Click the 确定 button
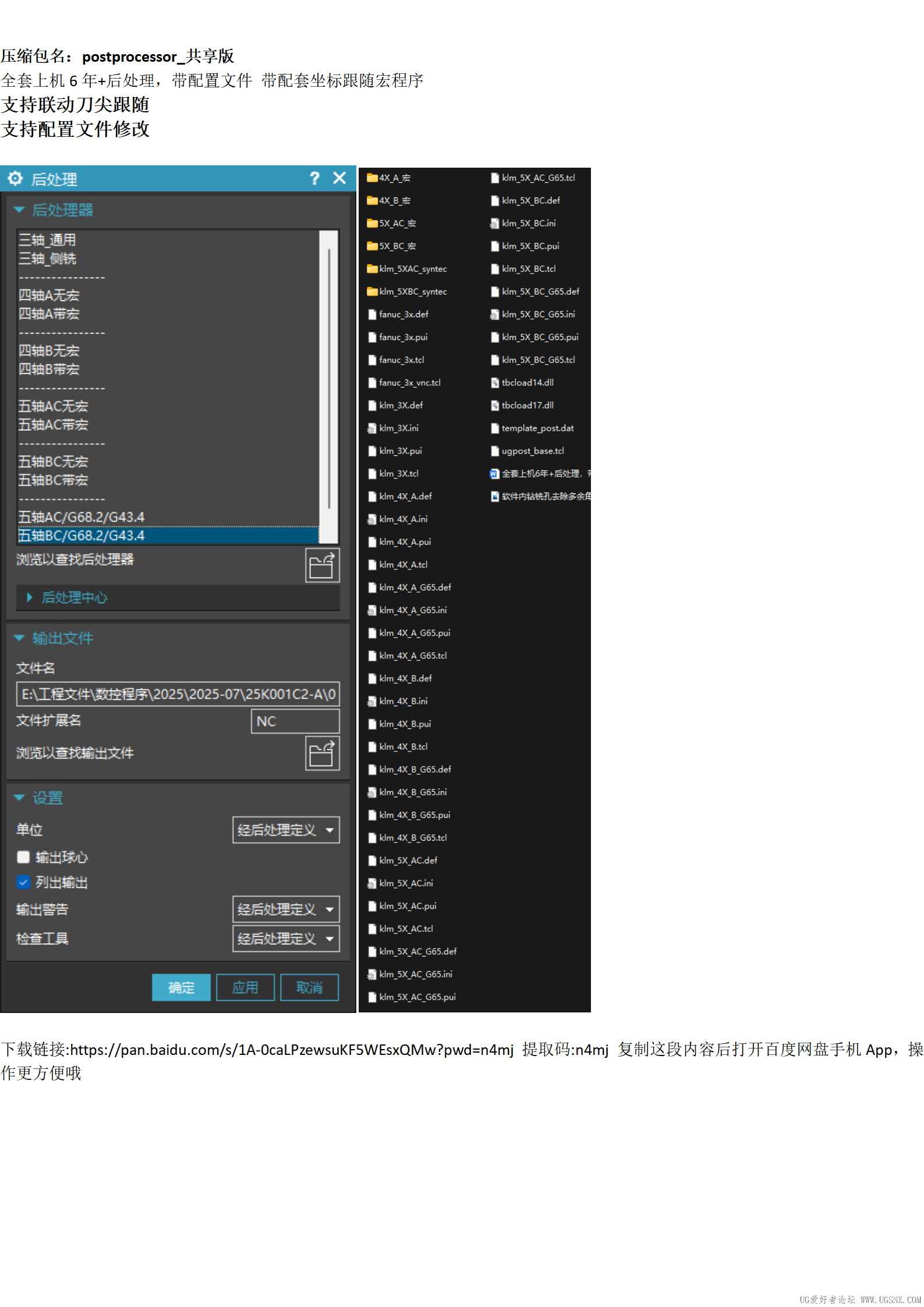 (x=181, y=987)
